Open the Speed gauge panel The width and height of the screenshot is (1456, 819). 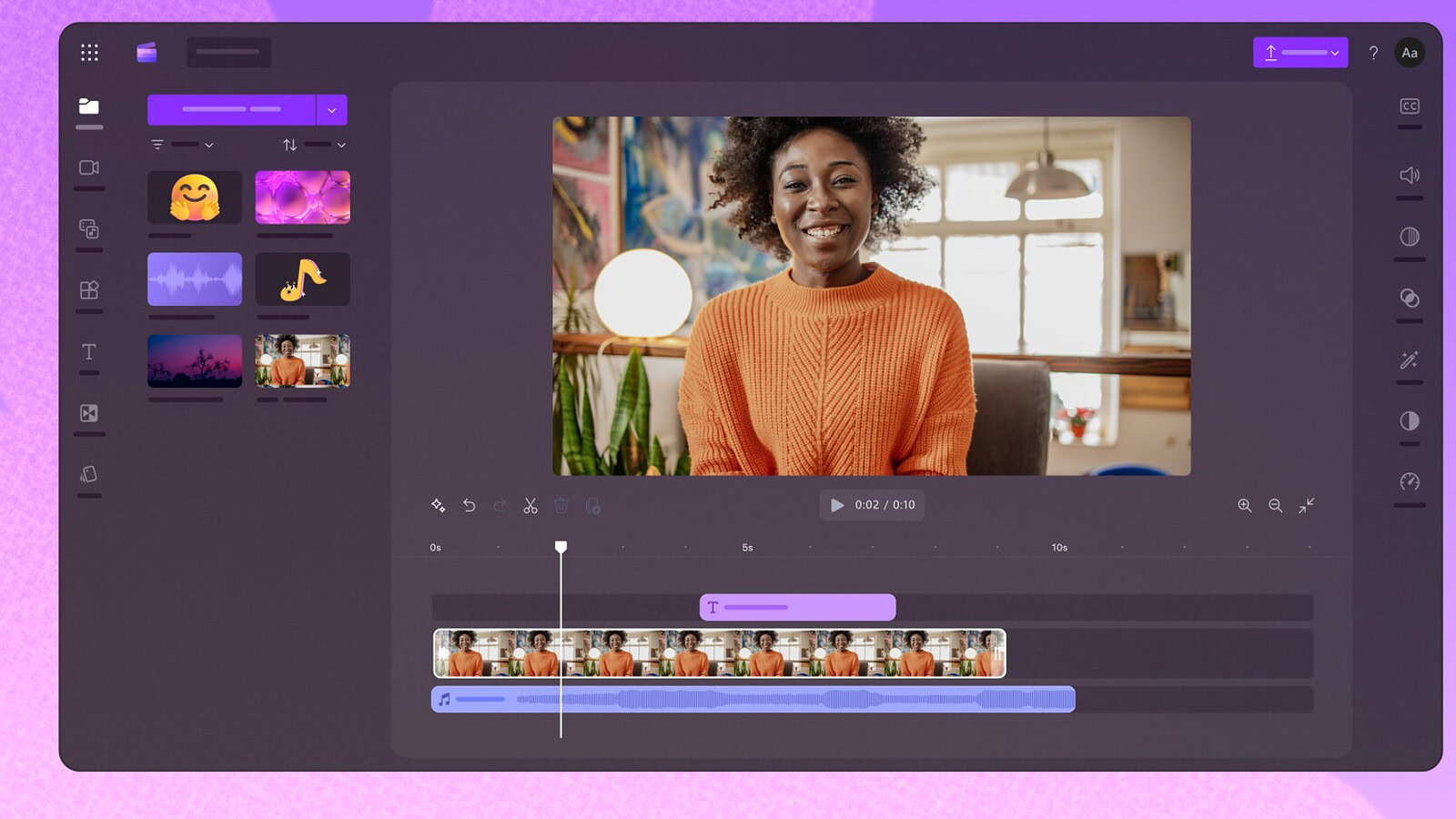(x=1410, y=481)
